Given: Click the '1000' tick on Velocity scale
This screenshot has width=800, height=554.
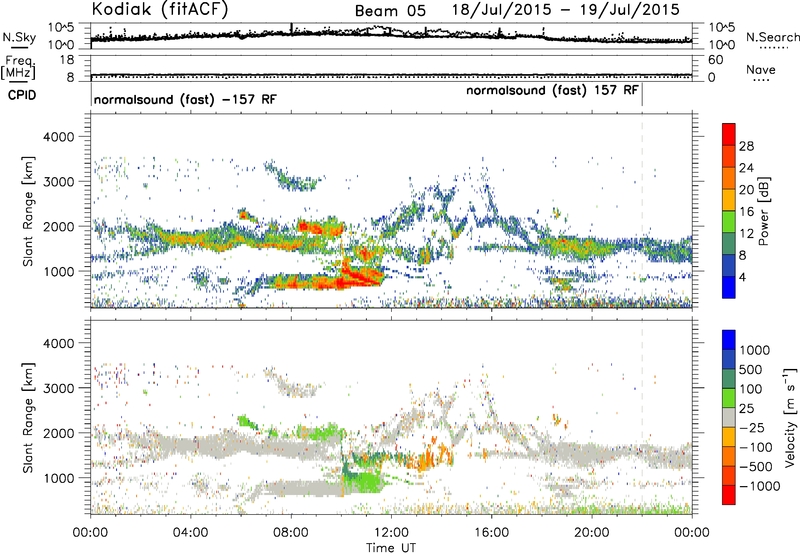Looking at the screenshot, I should (x=755, y=350).
